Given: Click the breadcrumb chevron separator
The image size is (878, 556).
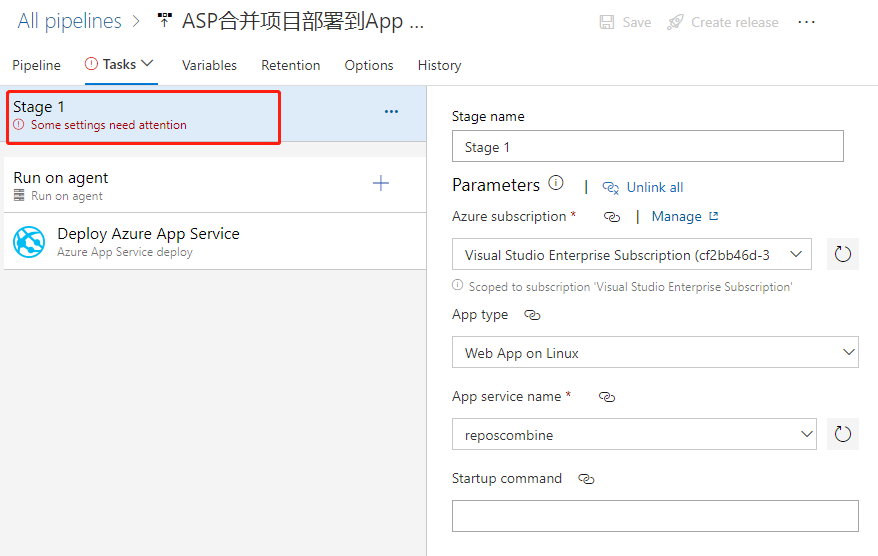Looking at the screenshot, I should coord(136,22).
